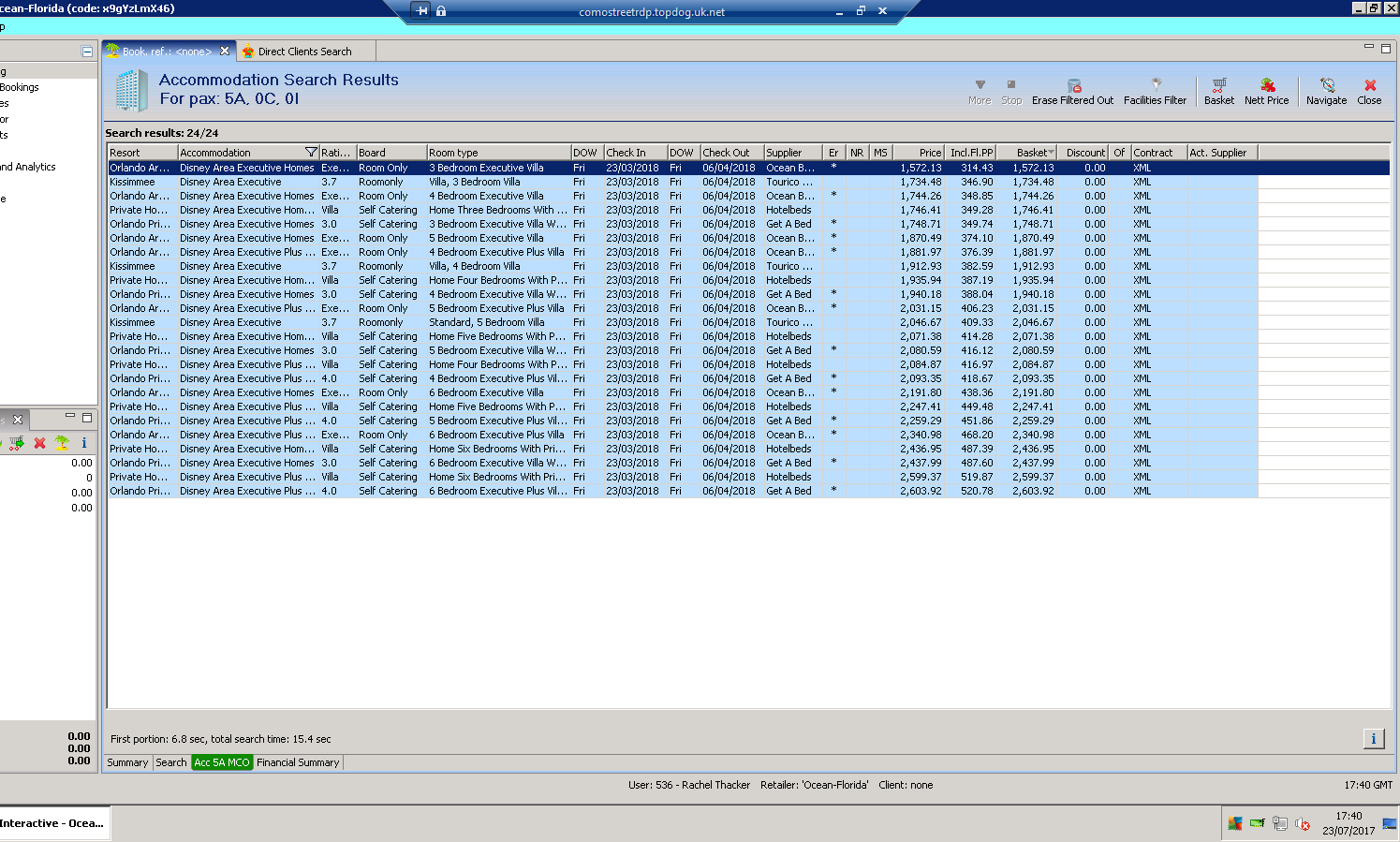Click the 'Search results: 24/24' label
Screen dimensions: 1400x842
tap(162, 133)
